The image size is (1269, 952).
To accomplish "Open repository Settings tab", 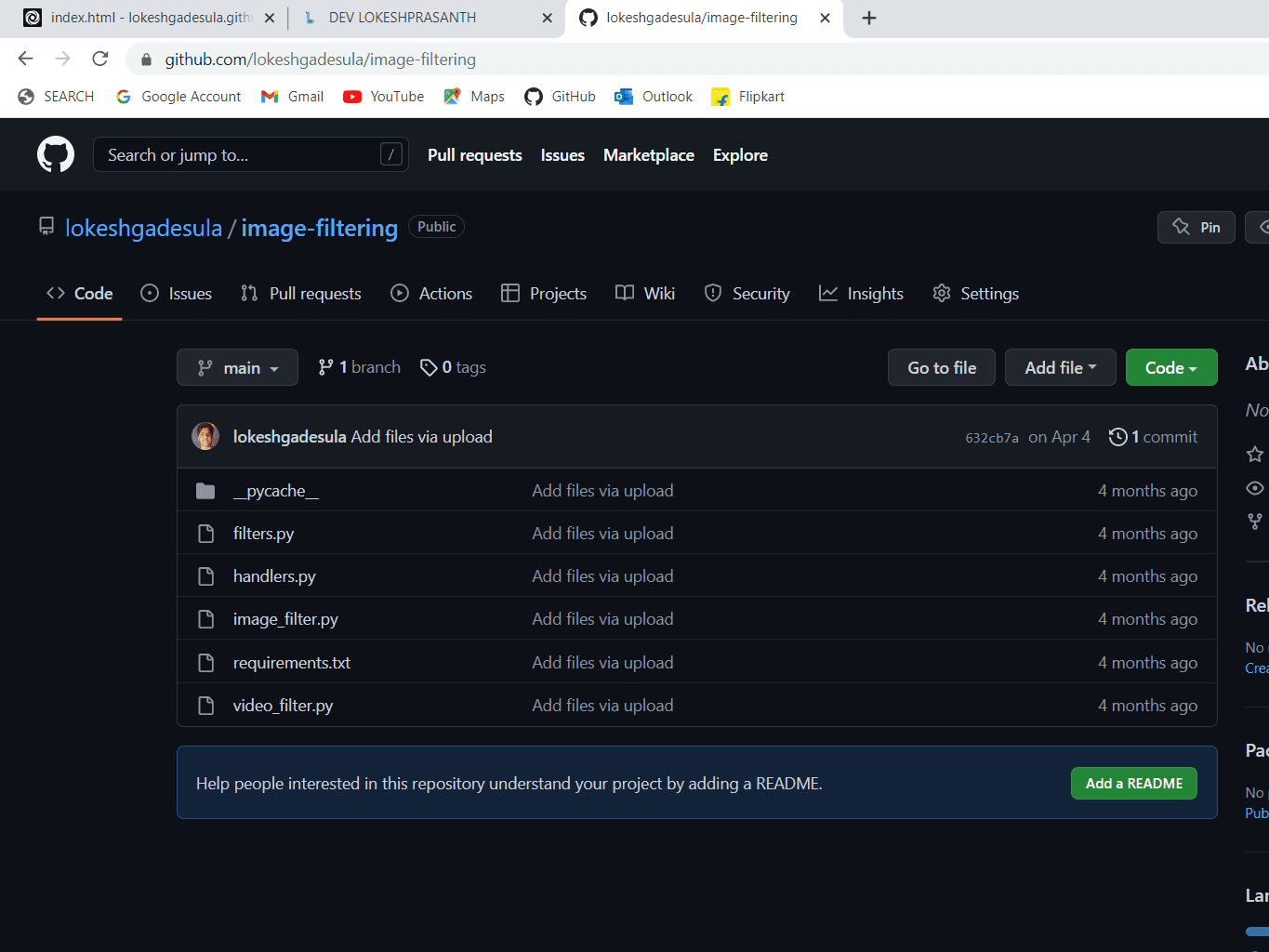I will point(975,293).
